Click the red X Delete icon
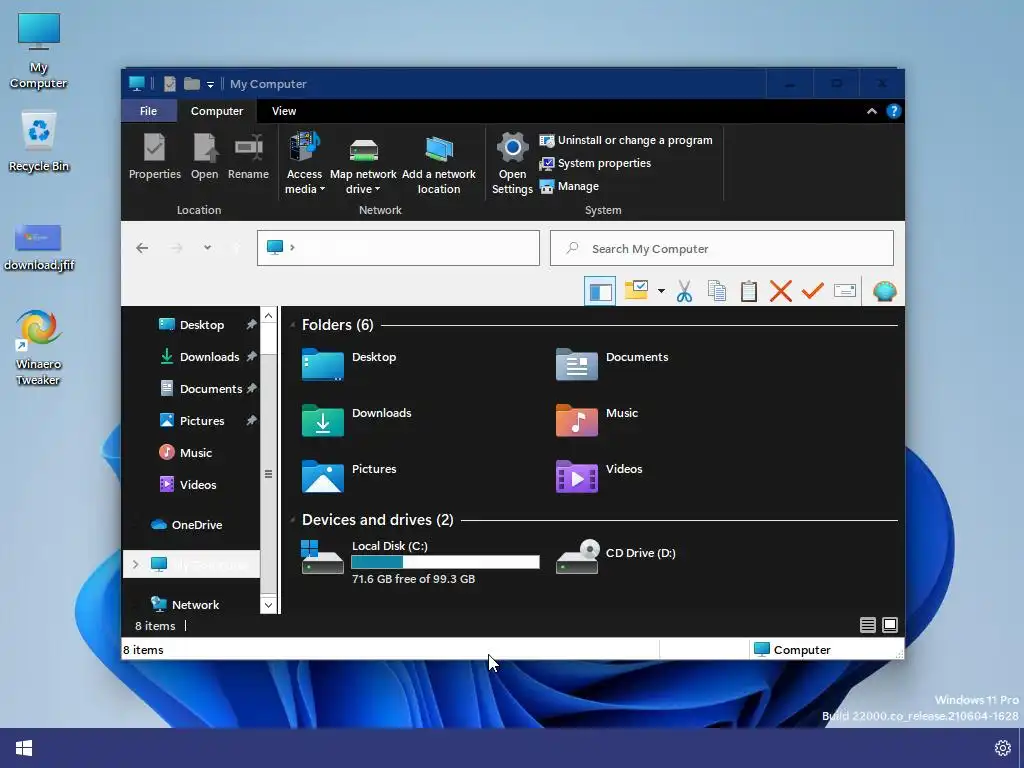The height and width of the screenshot is (768, 1024). tap(780, 291)
